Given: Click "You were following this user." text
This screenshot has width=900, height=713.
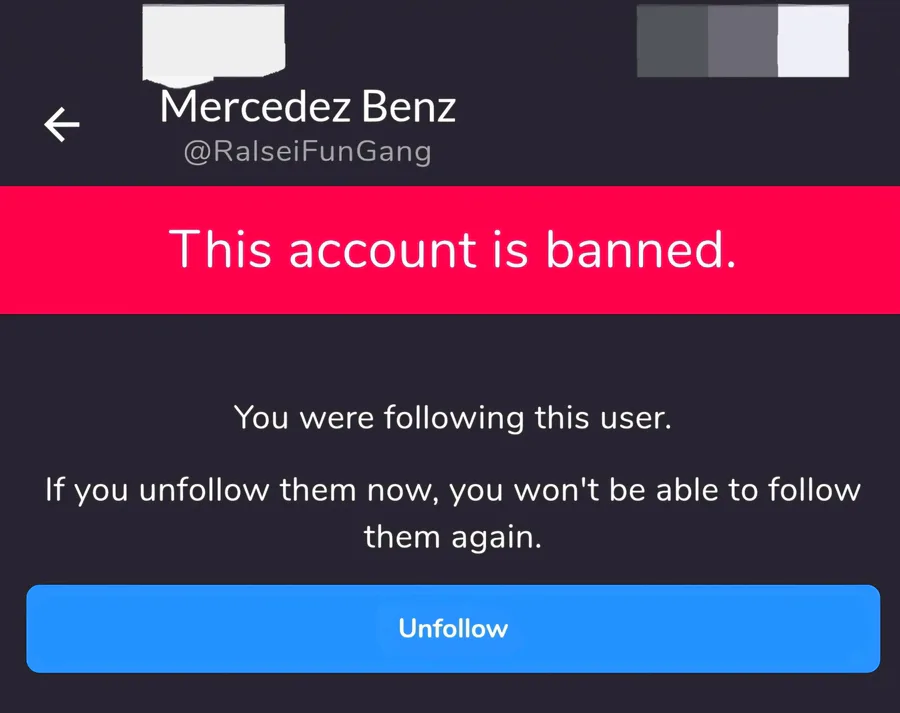Looking at the screenshot, I should click(452, 417).
